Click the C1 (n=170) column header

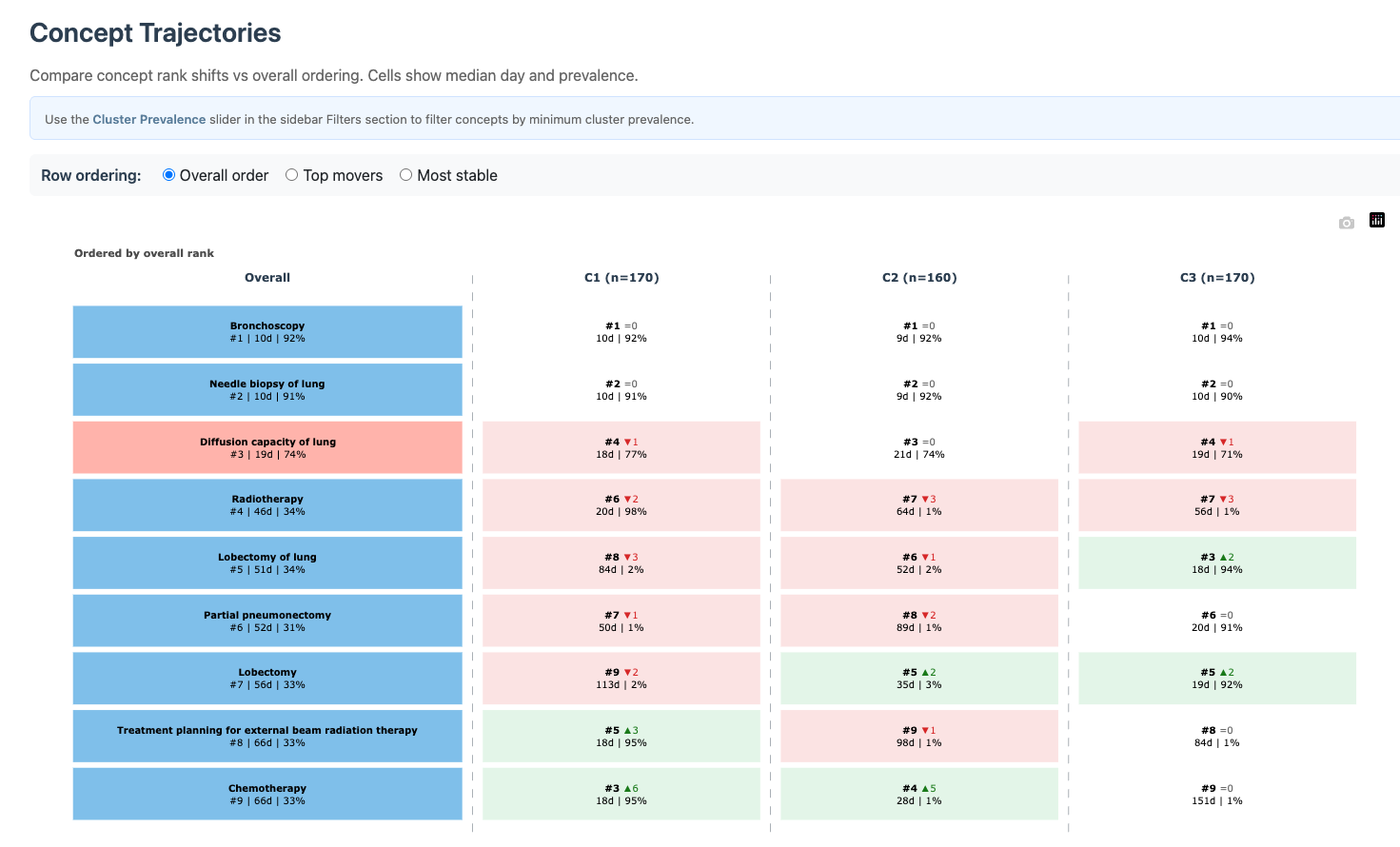[x=621, y=278]
